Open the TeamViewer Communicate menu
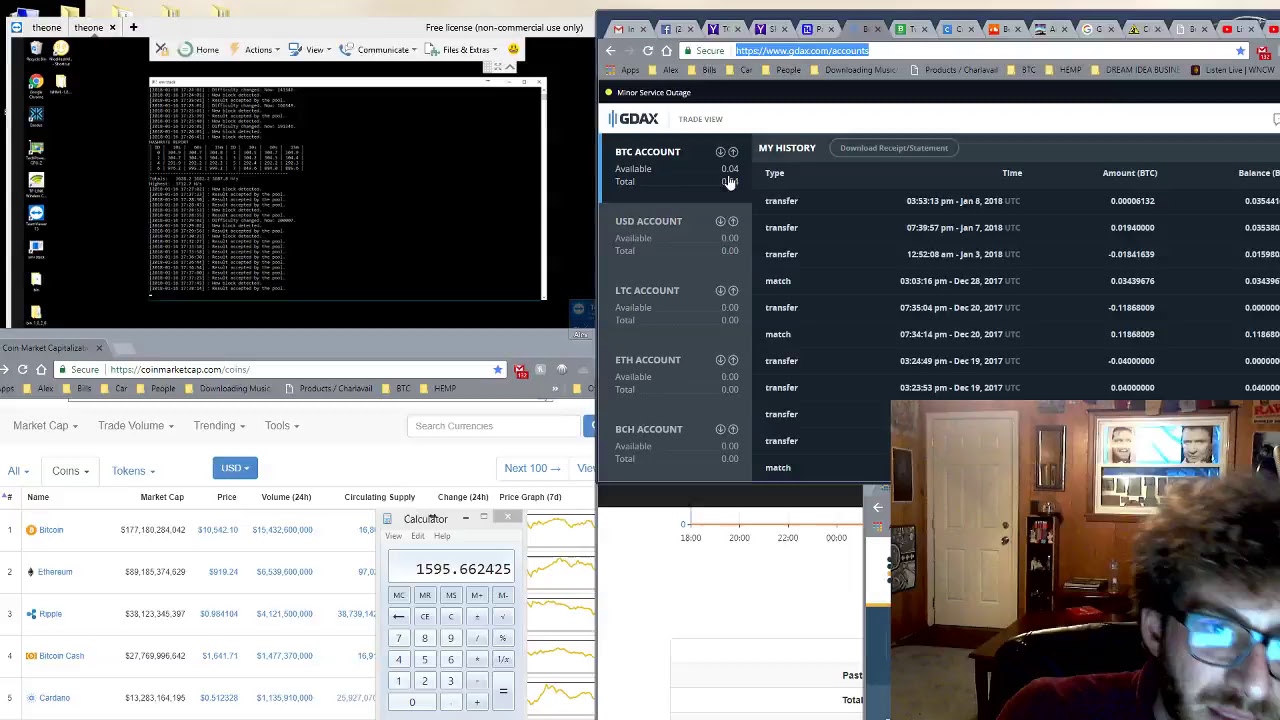This screenshot has width=1280, height=720. tap(380, 49)
